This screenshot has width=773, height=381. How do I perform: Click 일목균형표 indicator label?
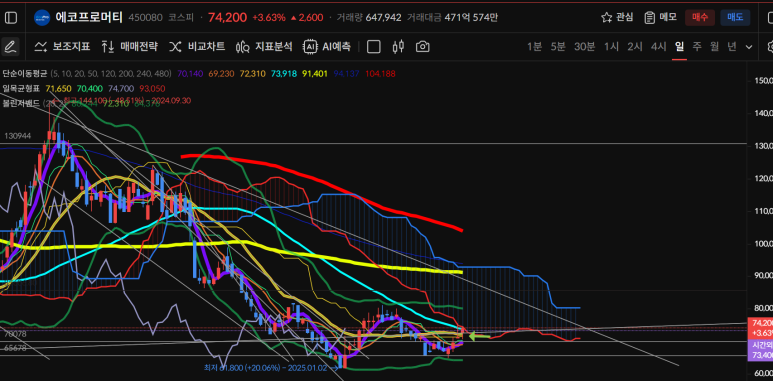(x=22, y=89)
